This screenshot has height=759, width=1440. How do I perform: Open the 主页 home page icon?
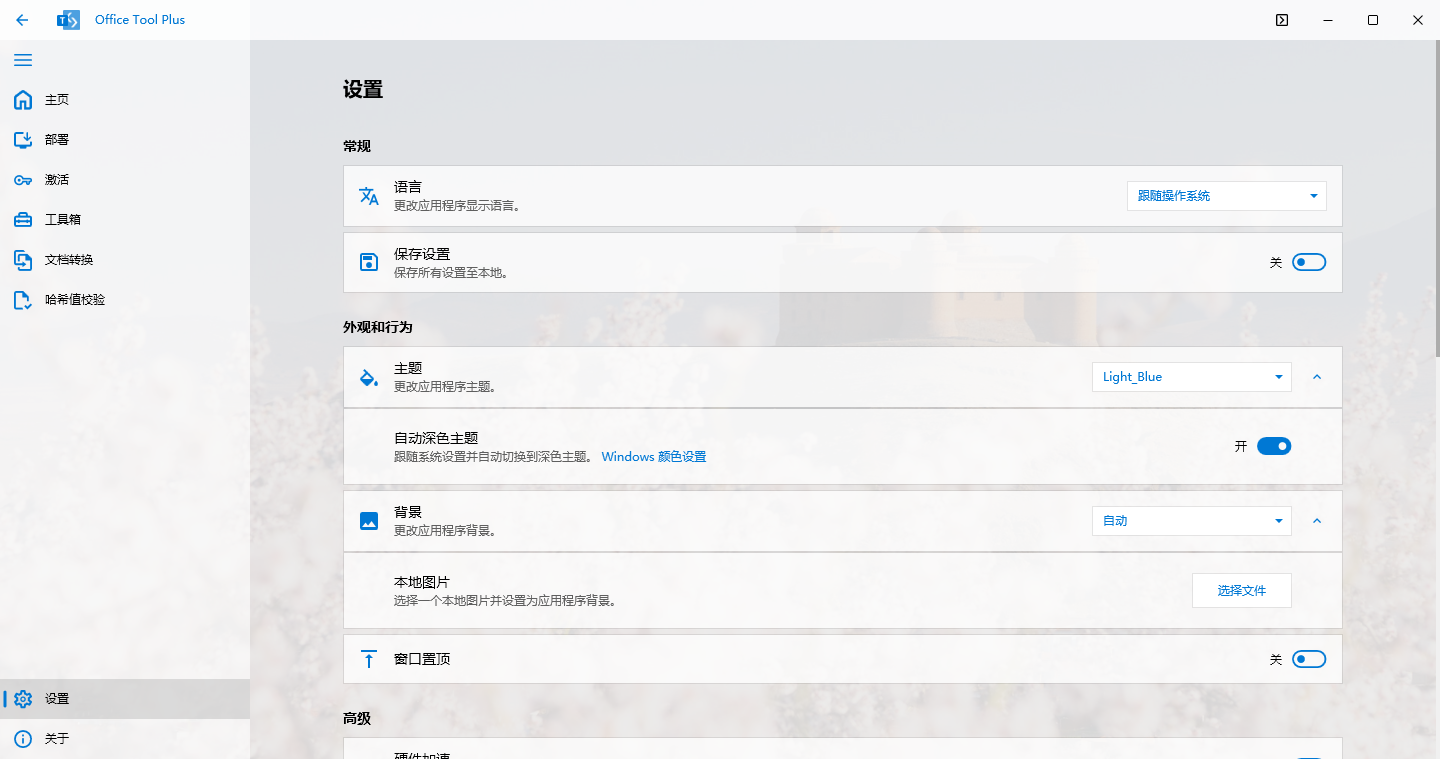23,100
